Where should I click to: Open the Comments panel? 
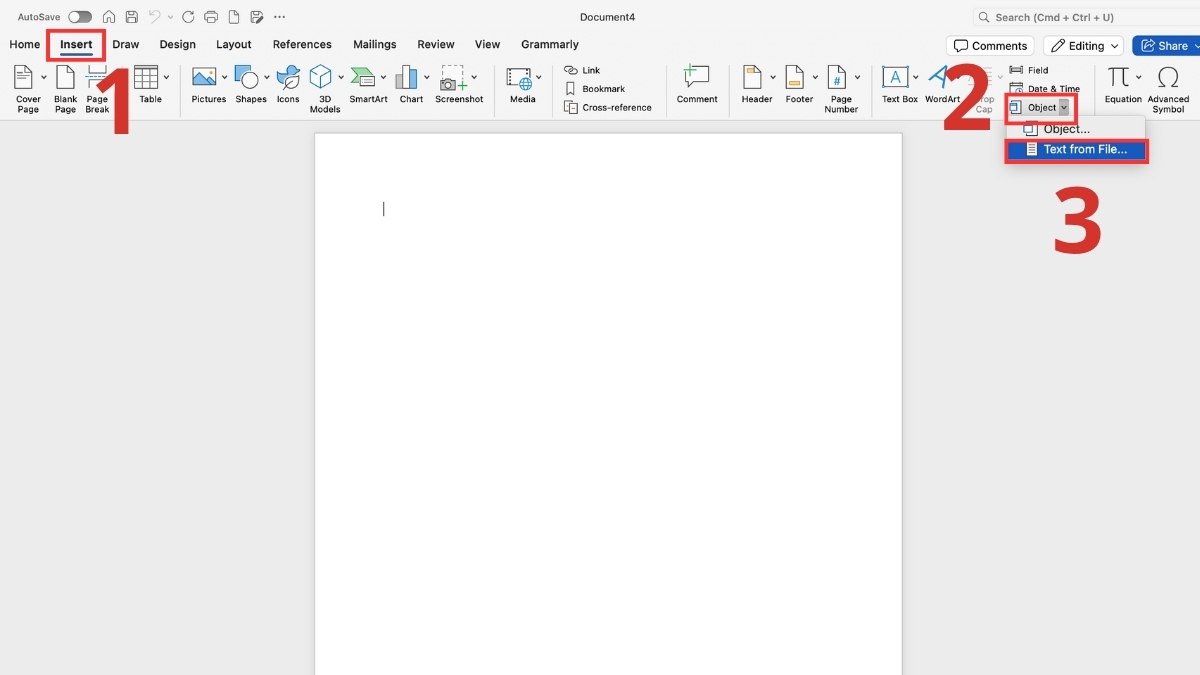pyautogui.click(x=989, y=45)
